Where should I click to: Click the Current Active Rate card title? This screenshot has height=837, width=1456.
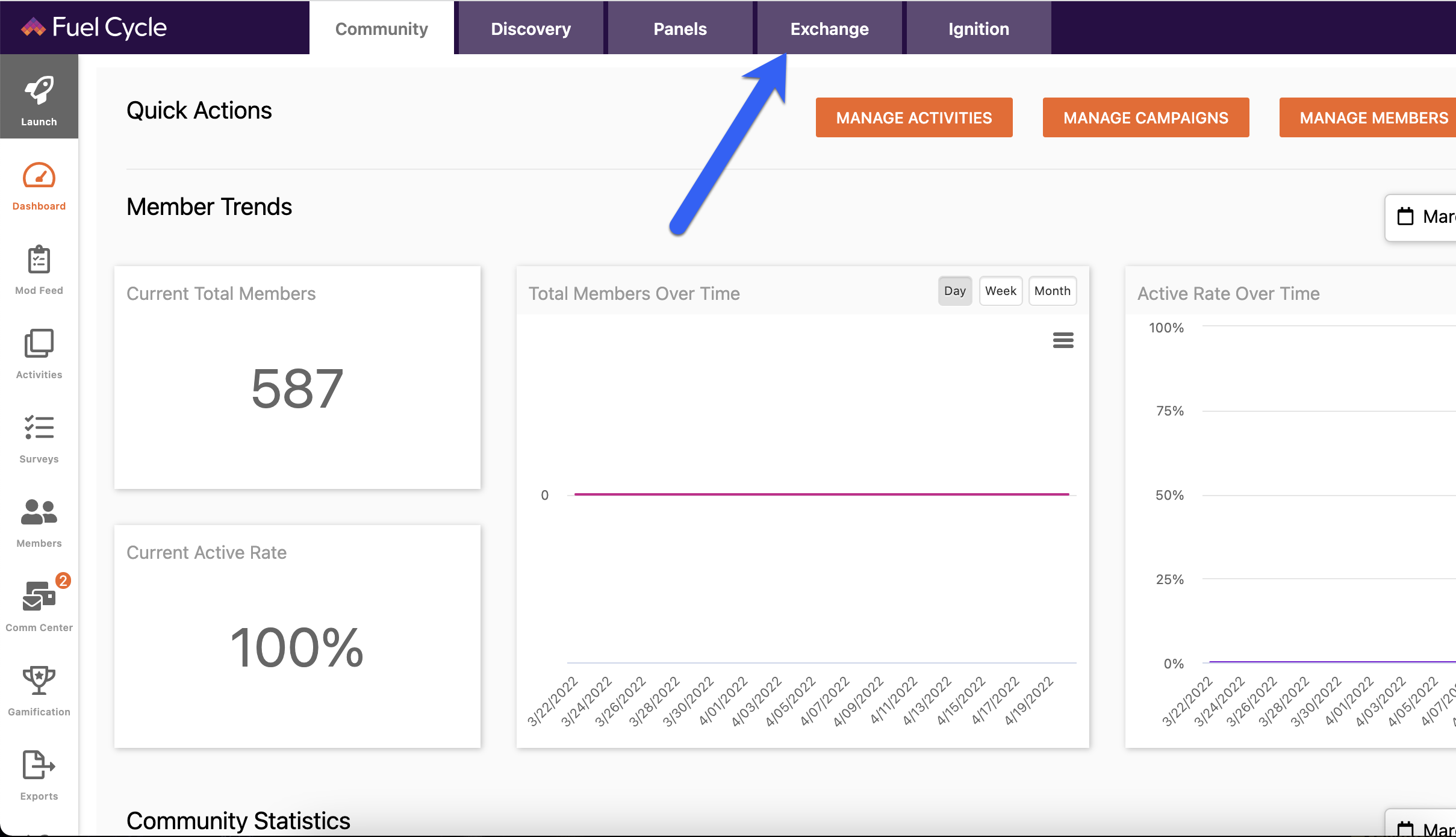[x=207, y=552]
